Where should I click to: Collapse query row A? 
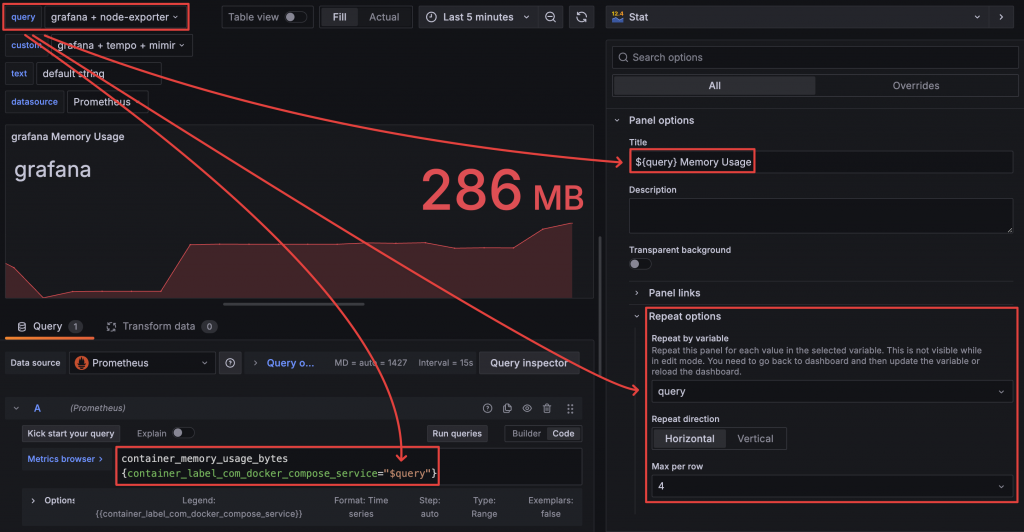coord(16,409)
